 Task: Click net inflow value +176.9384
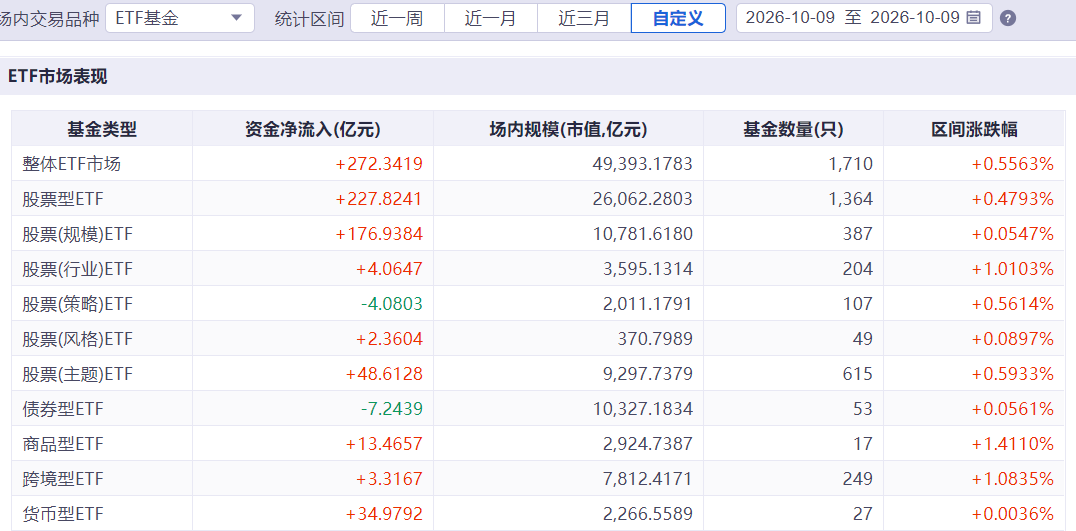click(379, 234)
